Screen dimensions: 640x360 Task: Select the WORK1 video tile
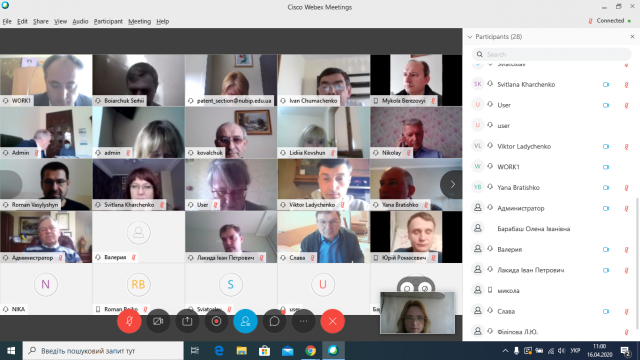[46, 80]
